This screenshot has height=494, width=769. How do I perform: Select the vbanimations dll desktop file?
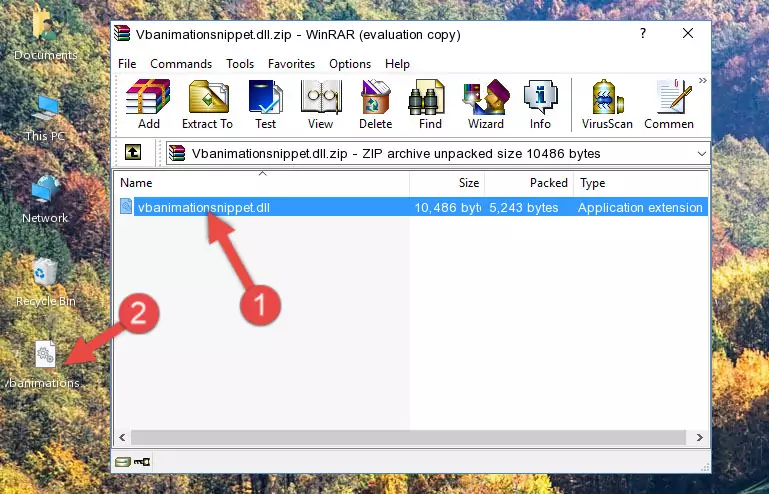43,365
